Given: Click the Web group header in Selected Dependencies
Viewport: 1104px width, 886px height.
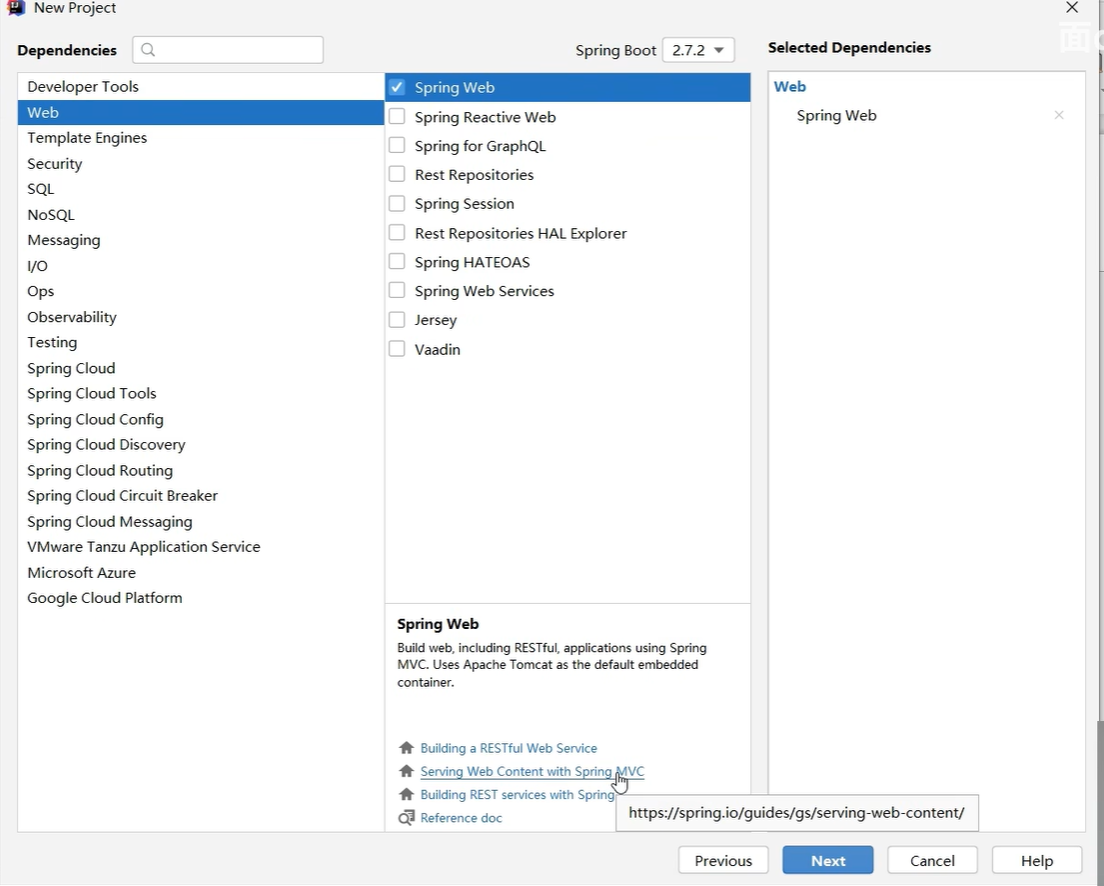Looking at the screenshot, I should tap(790, 87).
